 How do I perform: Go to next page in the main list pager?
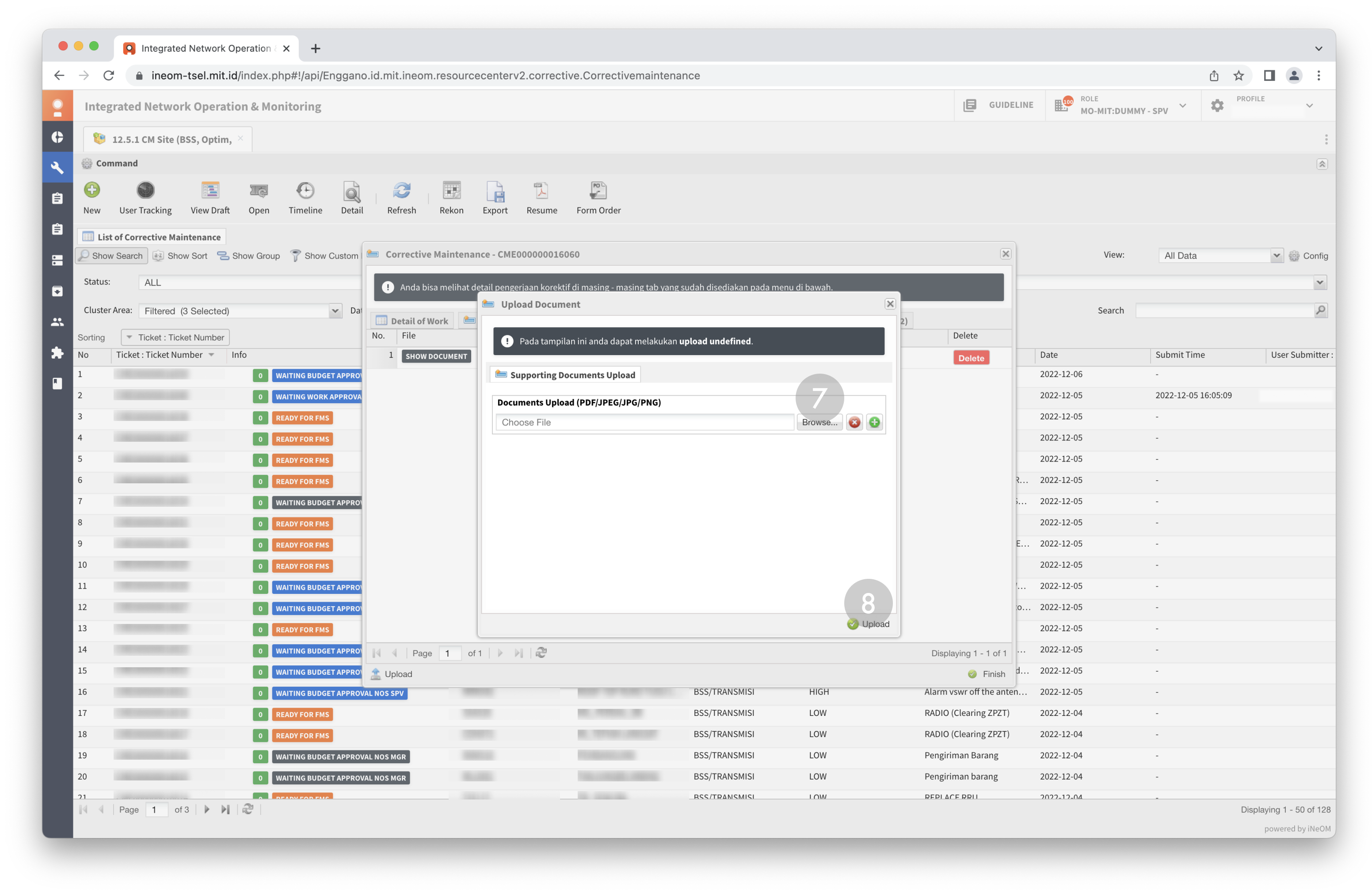[x=206, y=810]
